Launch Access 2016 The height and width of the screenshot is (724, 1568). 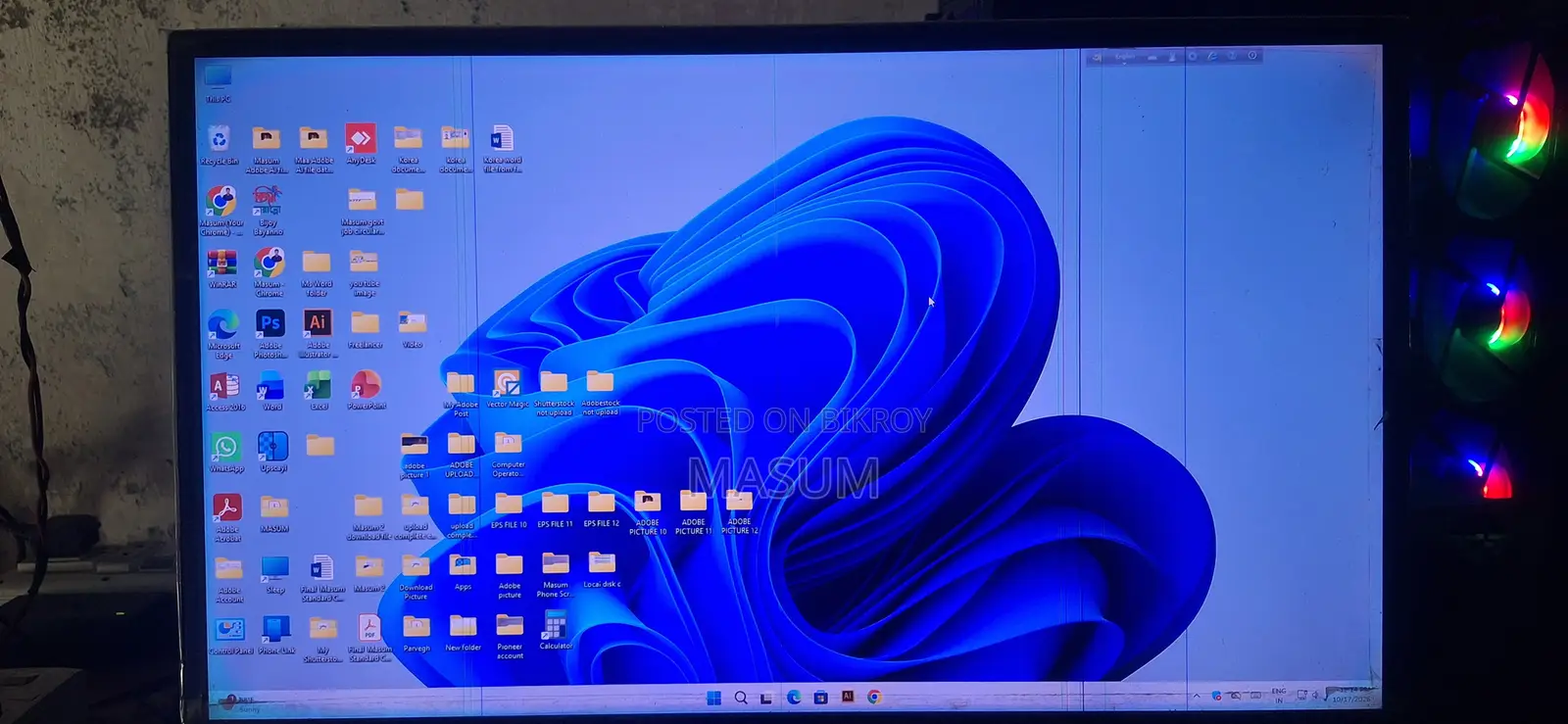tap(225, 392)
